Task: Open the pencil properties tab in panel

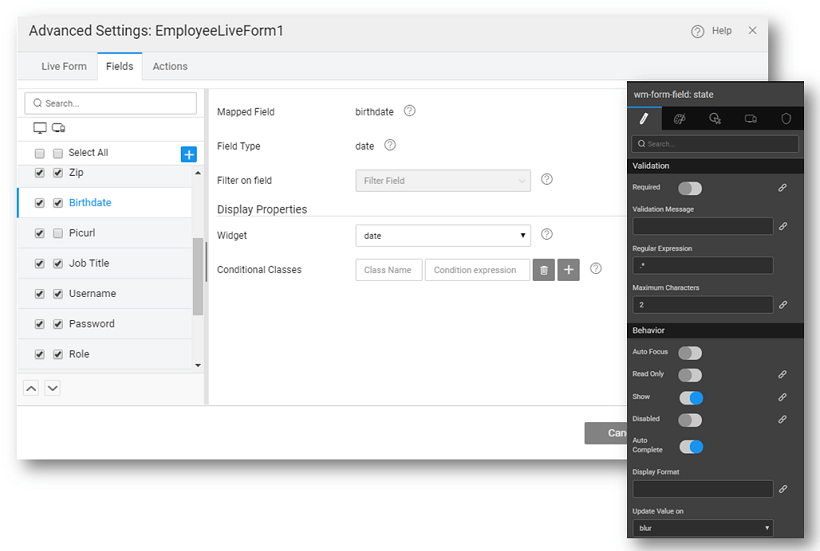Action: point(644,118)
